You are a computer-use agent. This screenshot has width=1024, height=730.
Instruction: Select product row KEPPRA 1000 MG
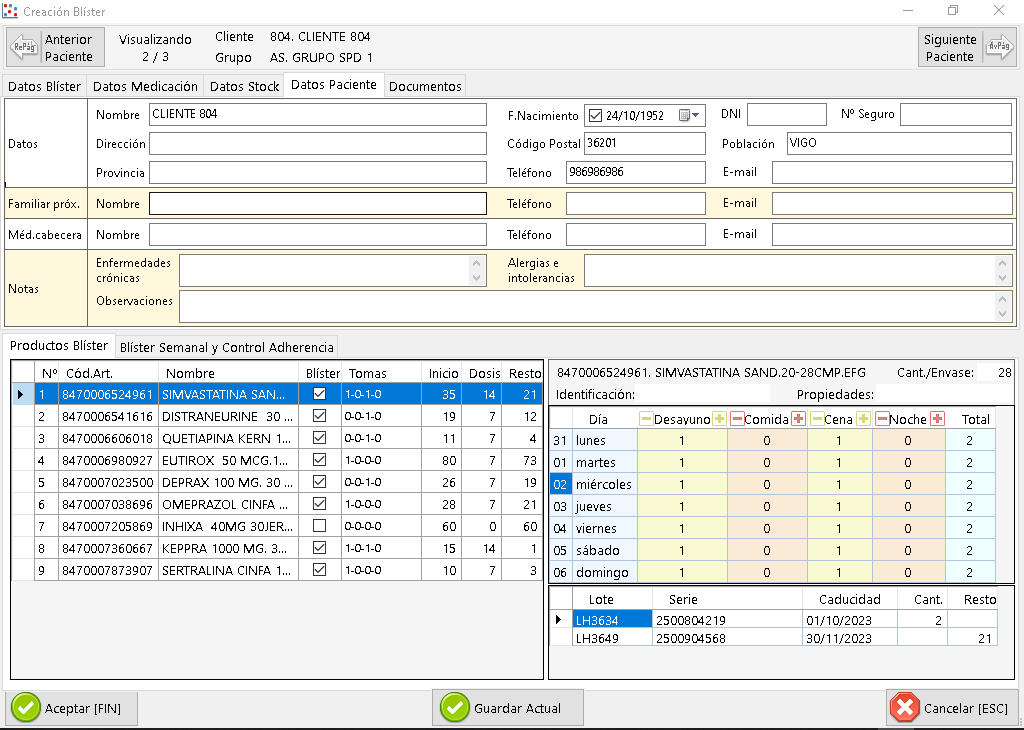278,548
